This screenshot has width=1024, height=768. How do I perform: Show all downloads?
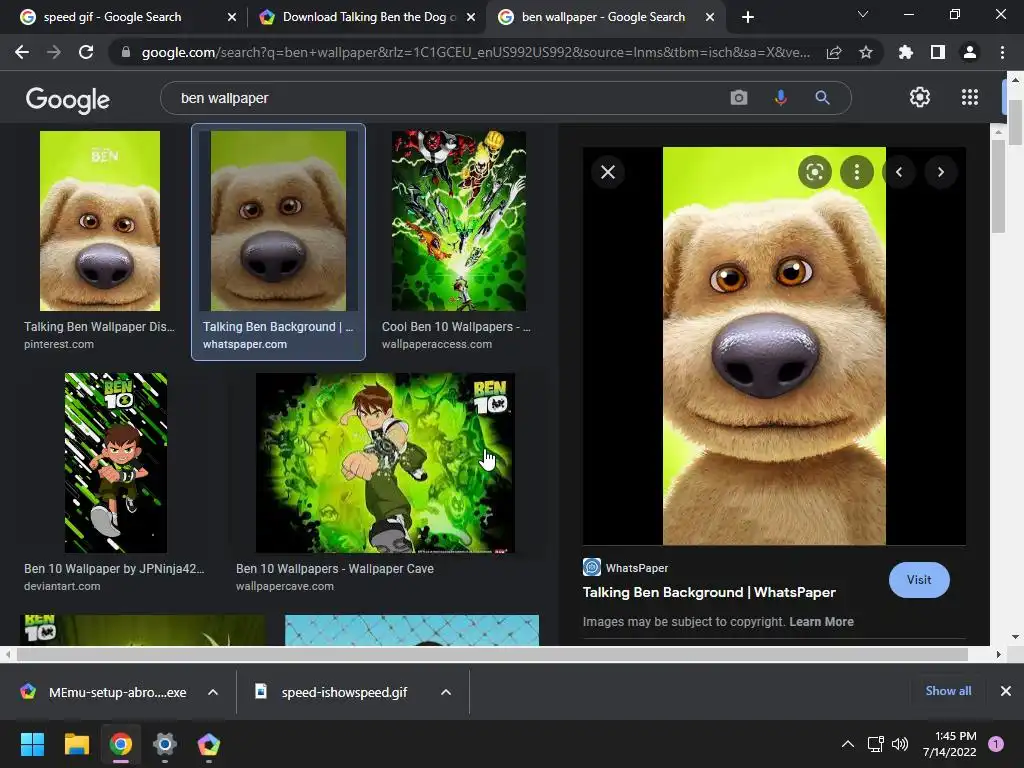coord(948,691)
